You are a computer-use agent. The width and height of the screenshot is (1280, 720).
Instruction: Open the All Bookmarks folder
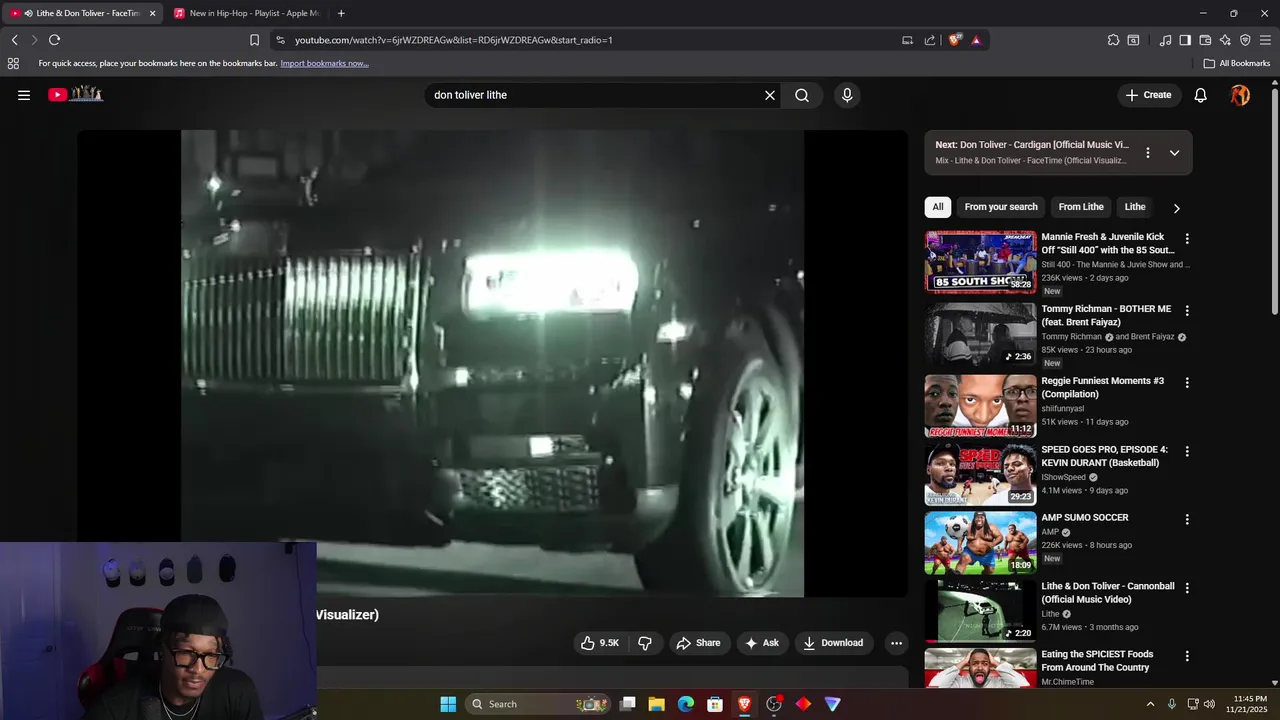[1237, 63]
